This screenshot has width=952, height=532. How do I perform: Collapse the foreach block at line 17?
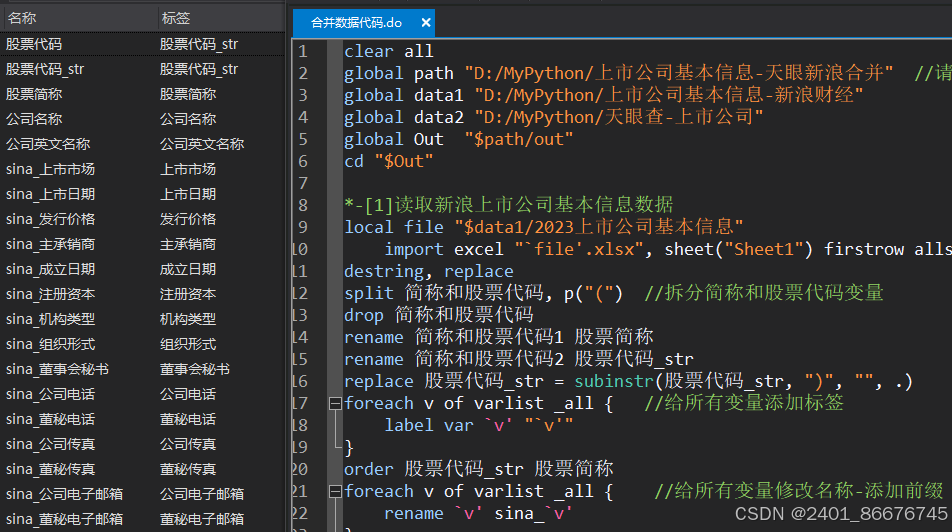[x=335, y=403]
